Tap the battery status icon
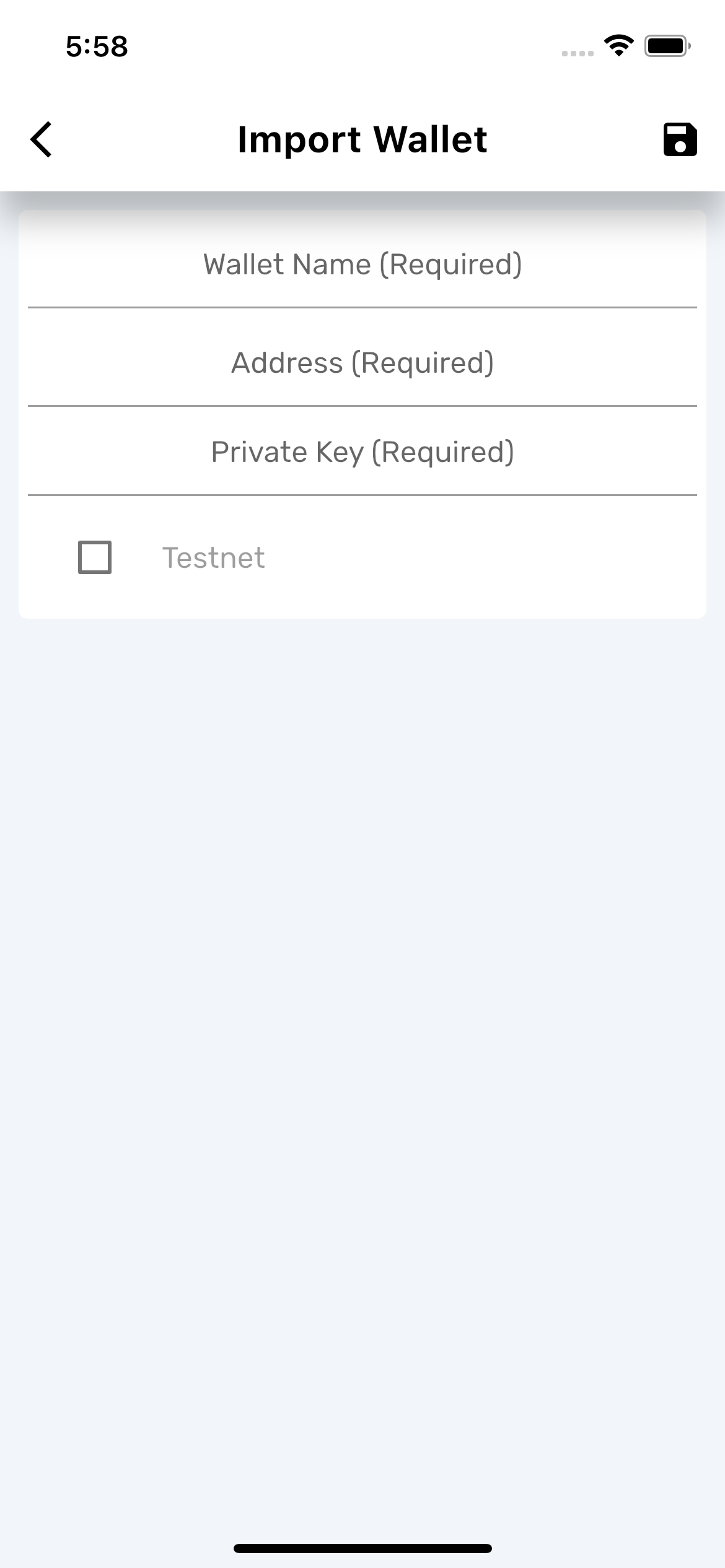 pyautogui.click(x=667, y=46)
